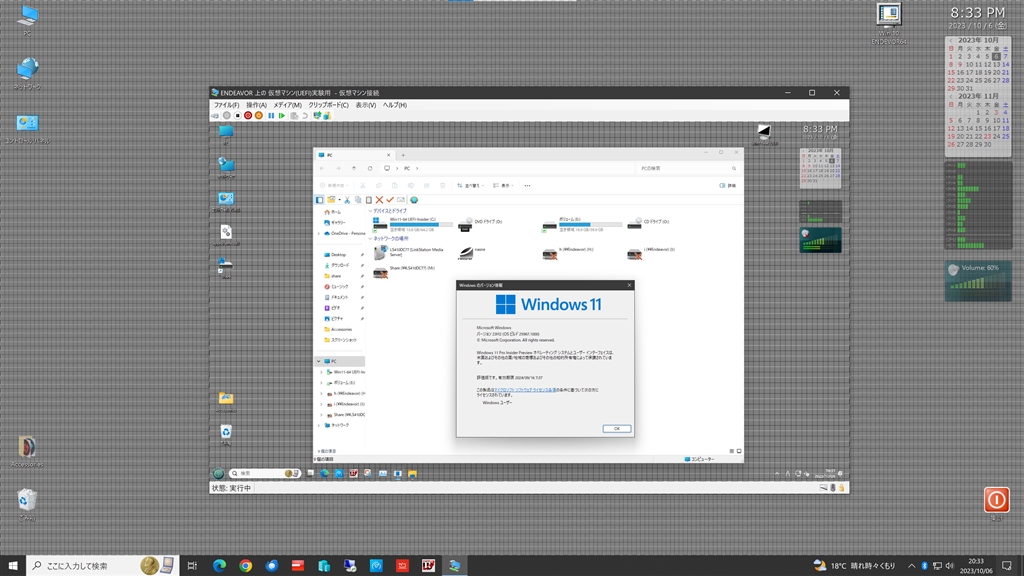This screenshot has width=1024, height=576.
Task: Expand the Win11-64 UEFI tree node in sidebar
Action: 322,372
